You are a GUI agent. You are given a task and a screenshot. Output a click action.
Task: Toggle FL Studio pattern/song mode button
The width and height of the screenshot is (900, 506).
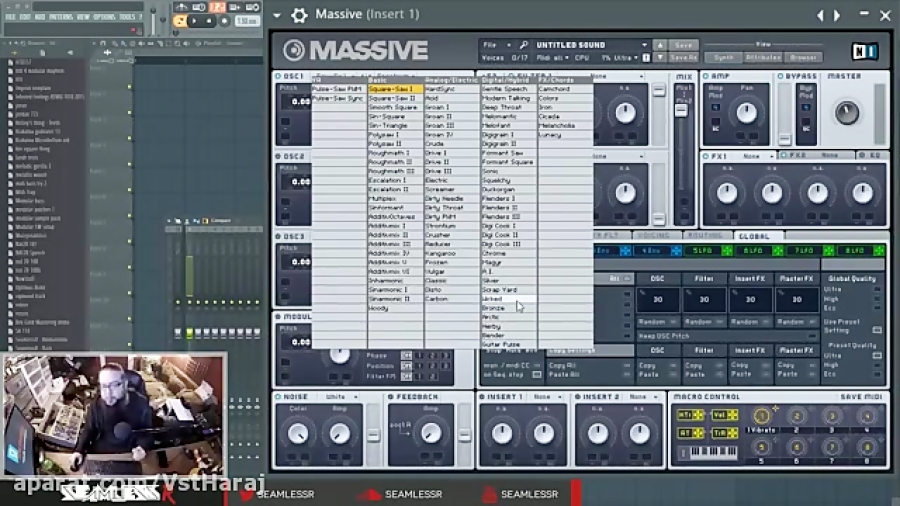[180, 21]
